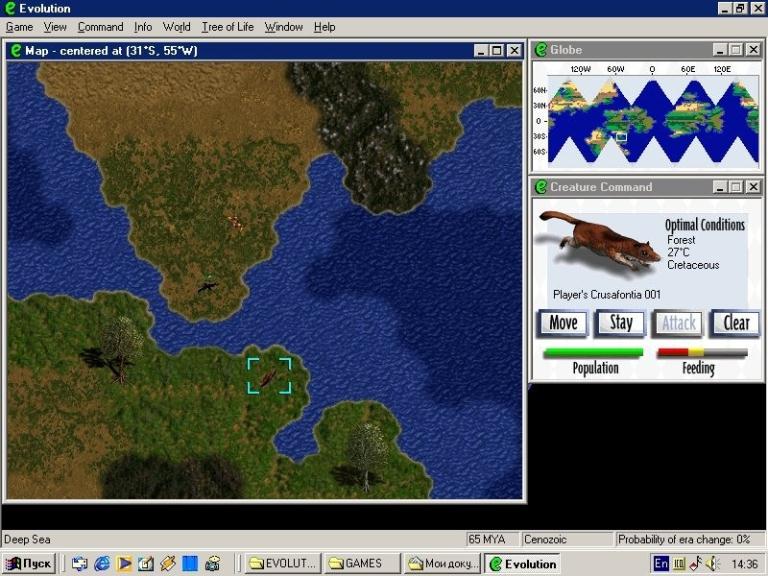768x576 pixels.
Task: Click the Map window's green 'e' icon
Action: pyautogui.click(x=15, y=50)
